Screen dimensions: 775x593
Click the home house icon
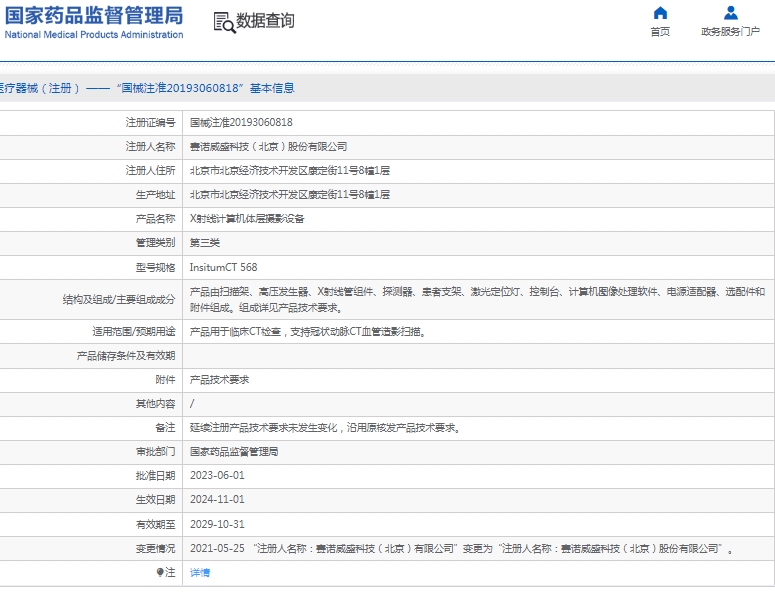coord(660,13)
